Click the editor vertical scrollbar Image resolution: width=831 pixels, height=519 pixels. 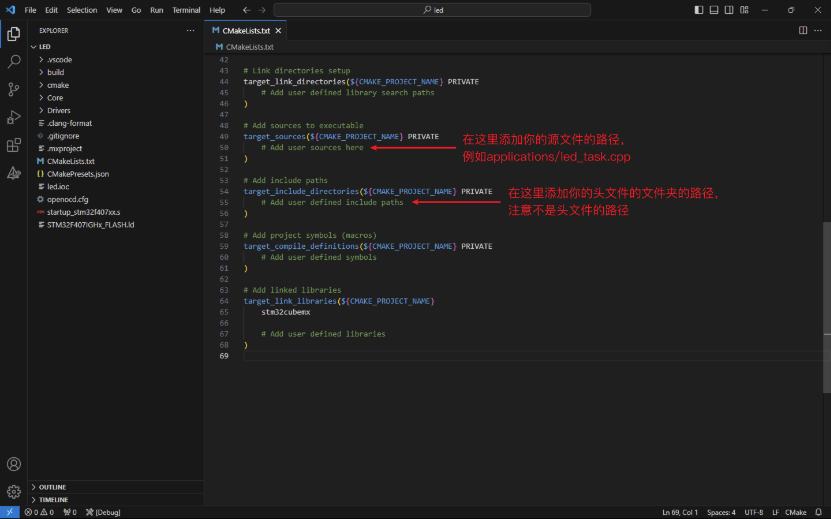[827, 307]
